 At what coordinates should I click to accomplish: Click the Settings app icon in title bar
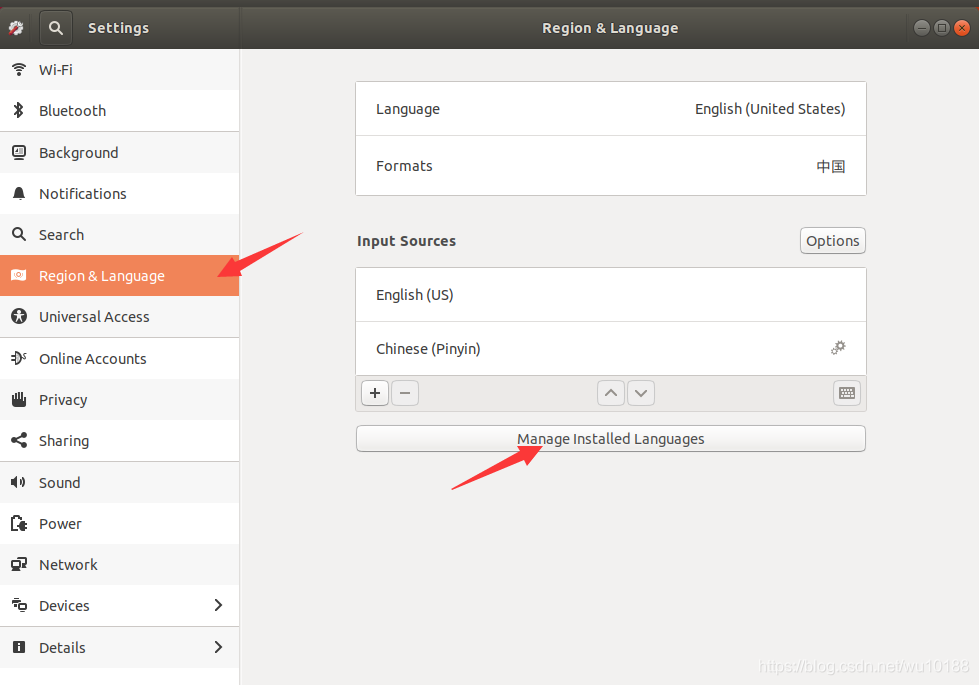pyautogui.click(x=16, y=28)
